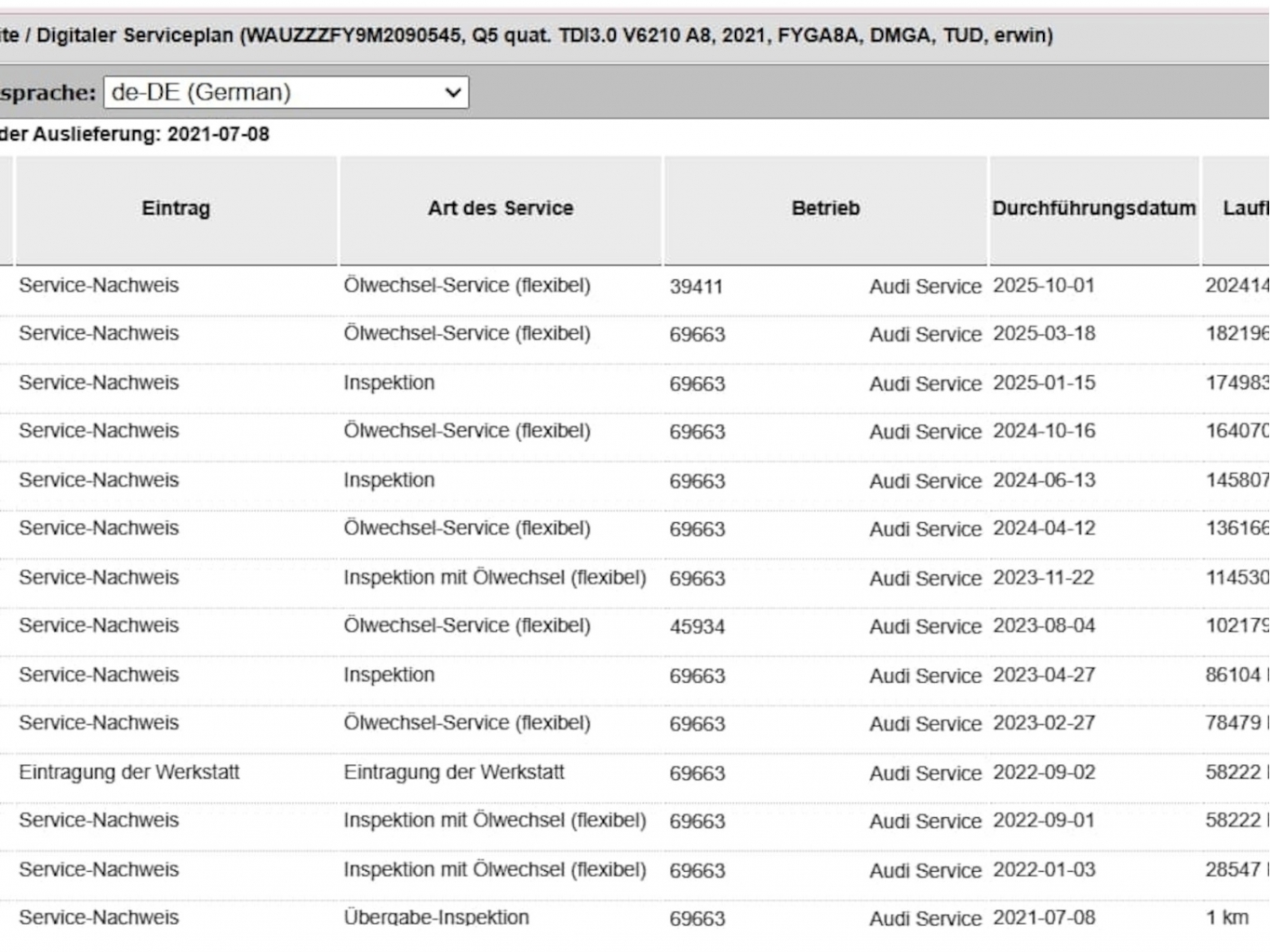Click the Betrieb number 39411
The image size is (1270, 952).
[x=696, y=287]
